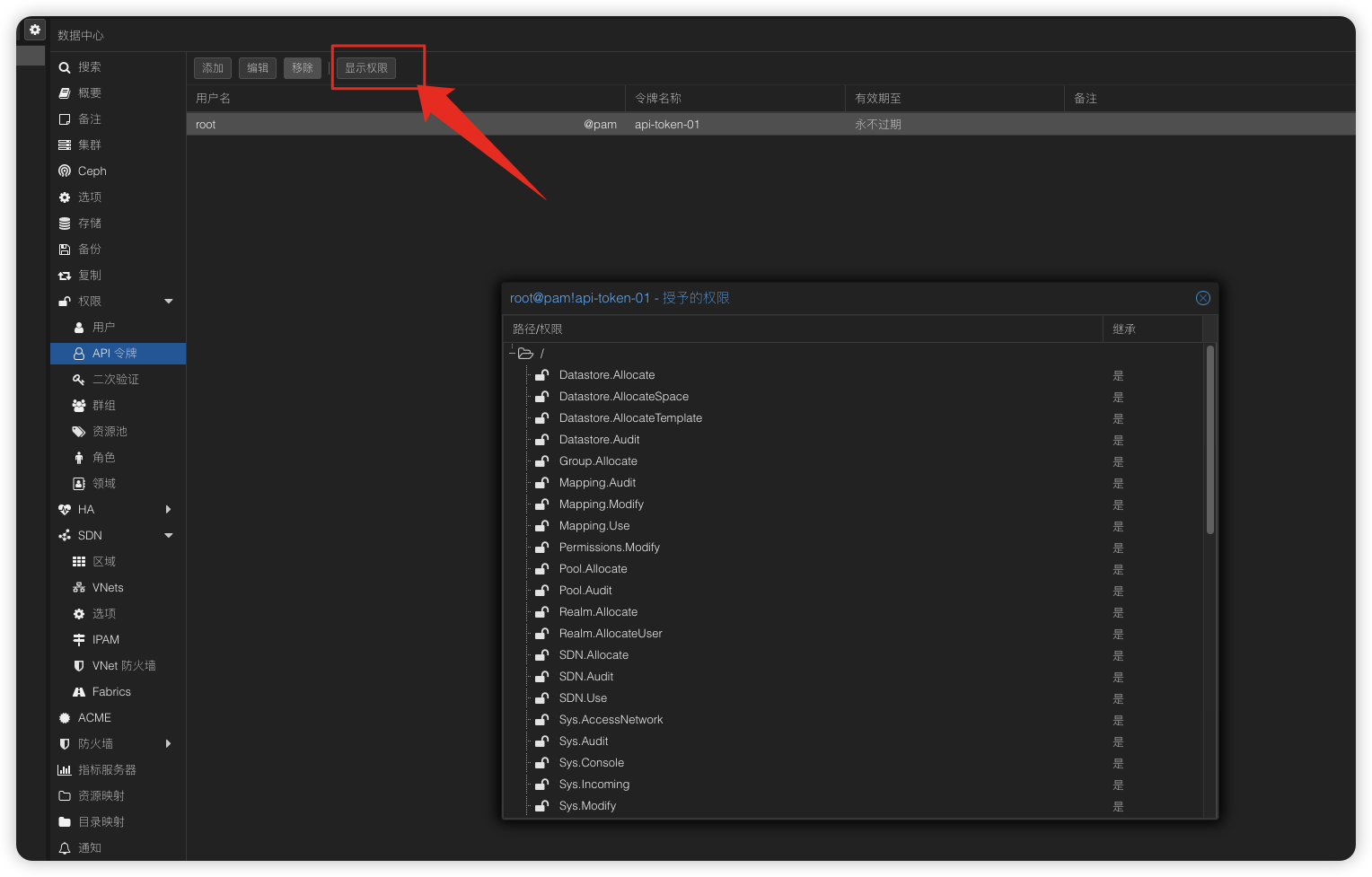Click the HA heartbeat icon
The width and height of the screenshot is (1372, 877).
point(65,510)
